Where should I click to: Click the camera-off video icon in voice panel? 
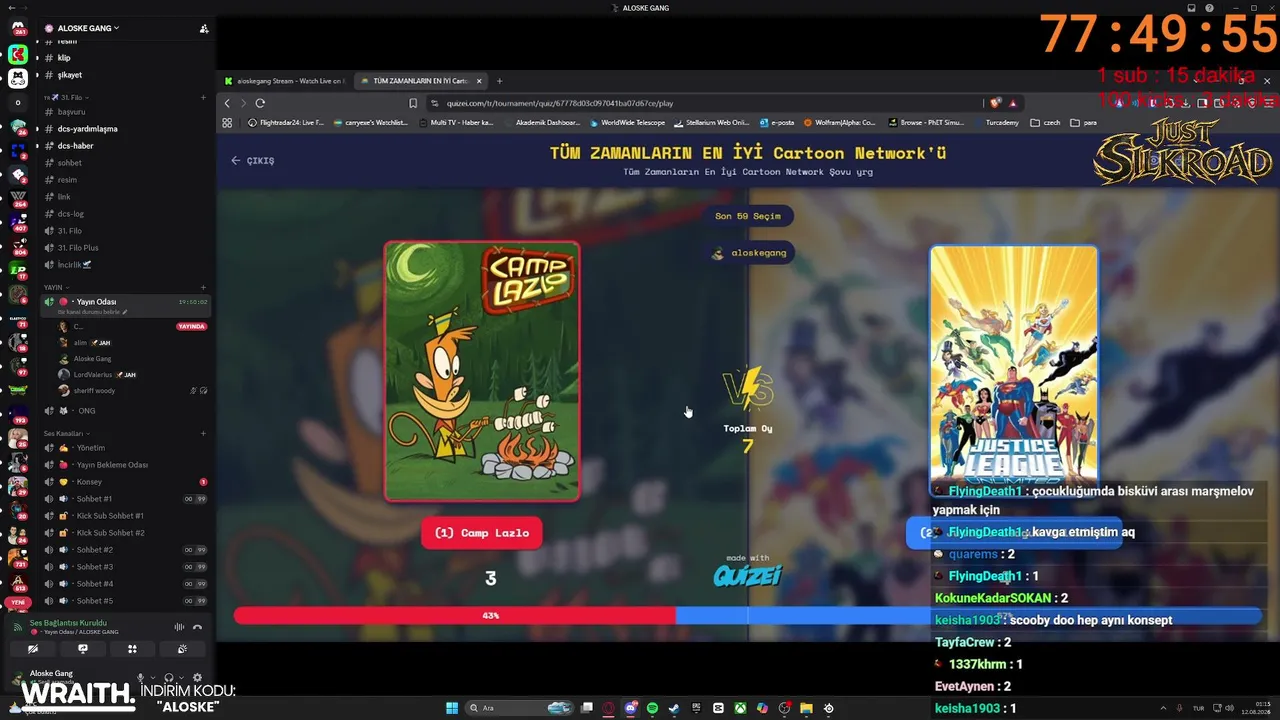click(33, 649)
